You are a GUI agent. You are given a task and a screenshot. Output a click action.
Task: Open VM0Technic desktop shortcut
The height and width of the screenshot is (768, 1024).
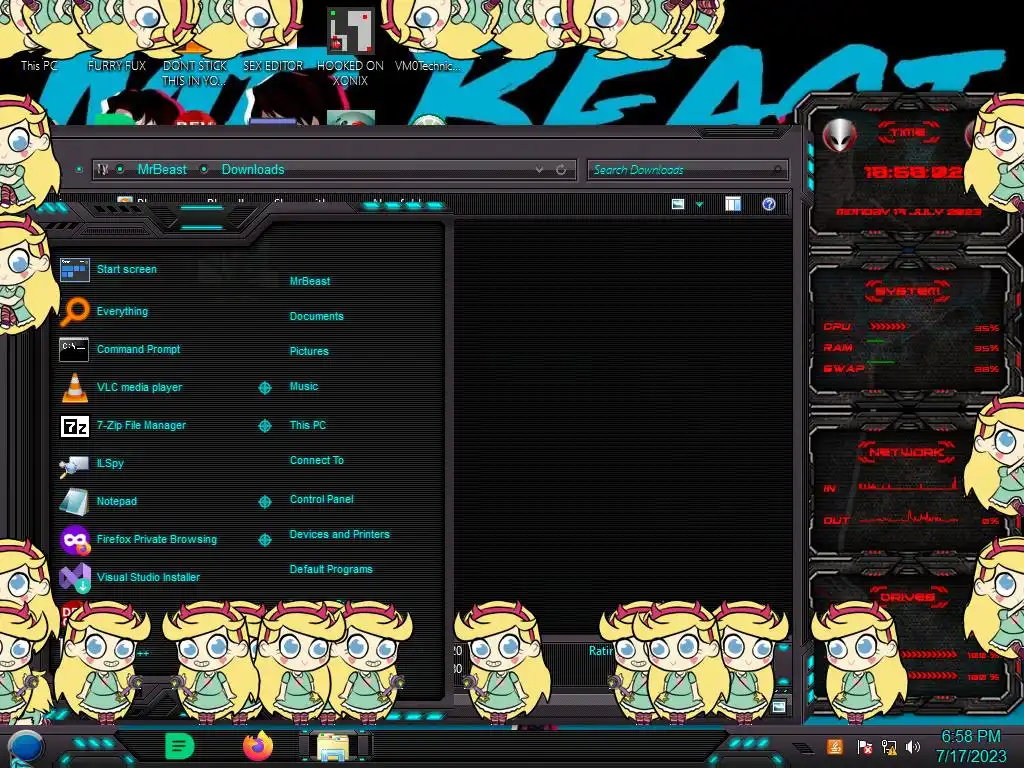tap(427, 65)
